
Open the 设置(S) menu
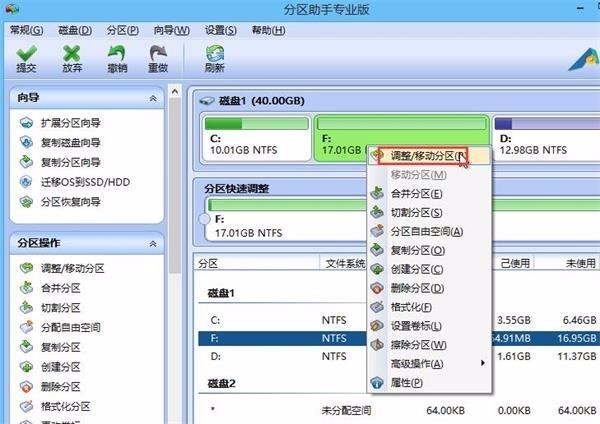tap(221, 30)
